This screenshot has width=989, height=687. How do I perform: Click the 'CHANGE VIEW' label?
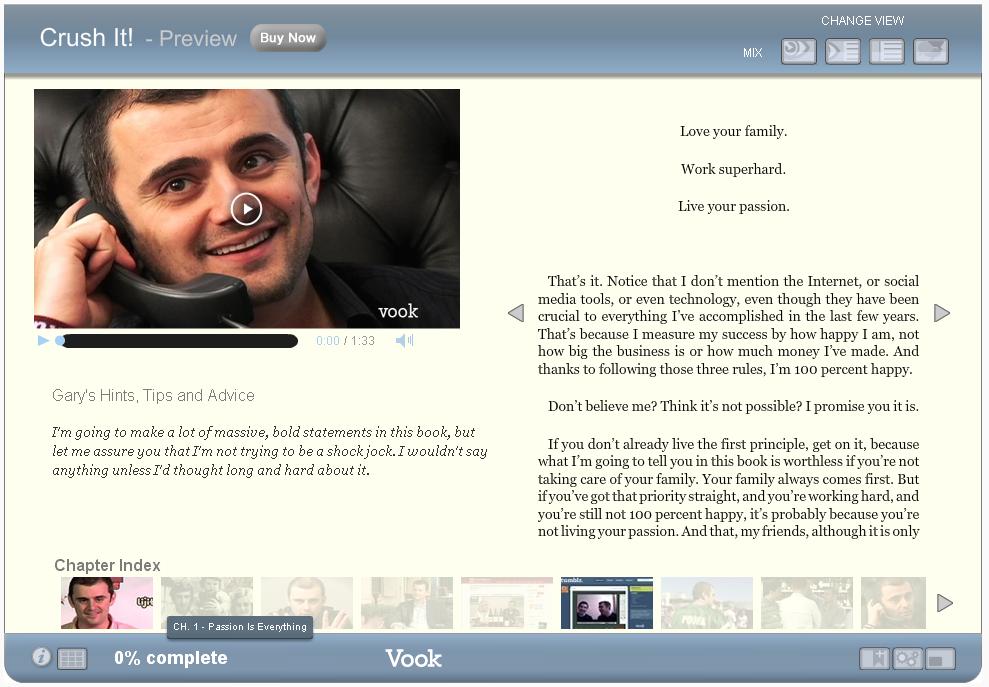(862, 21)
